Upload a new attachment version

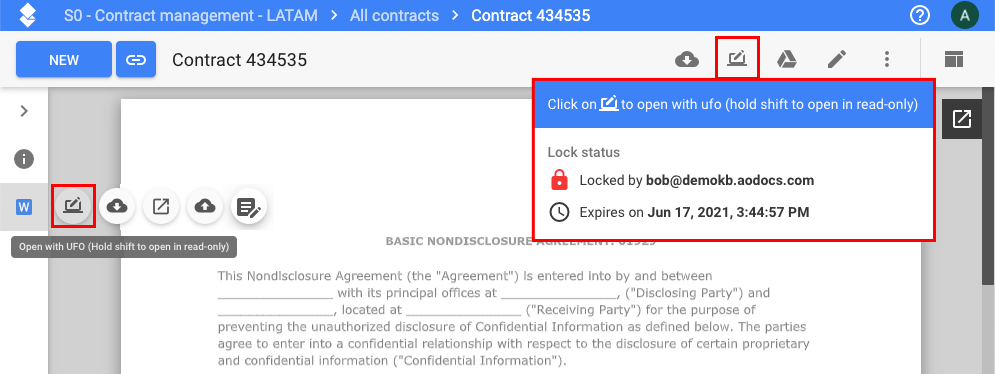click(204, 206)
